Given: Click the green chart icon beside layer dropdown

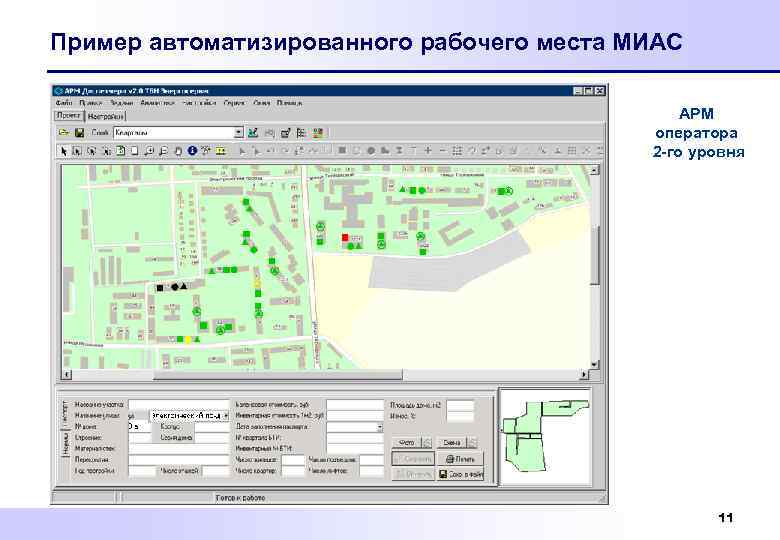Looking at the screenshot, I should pos(253,133).
